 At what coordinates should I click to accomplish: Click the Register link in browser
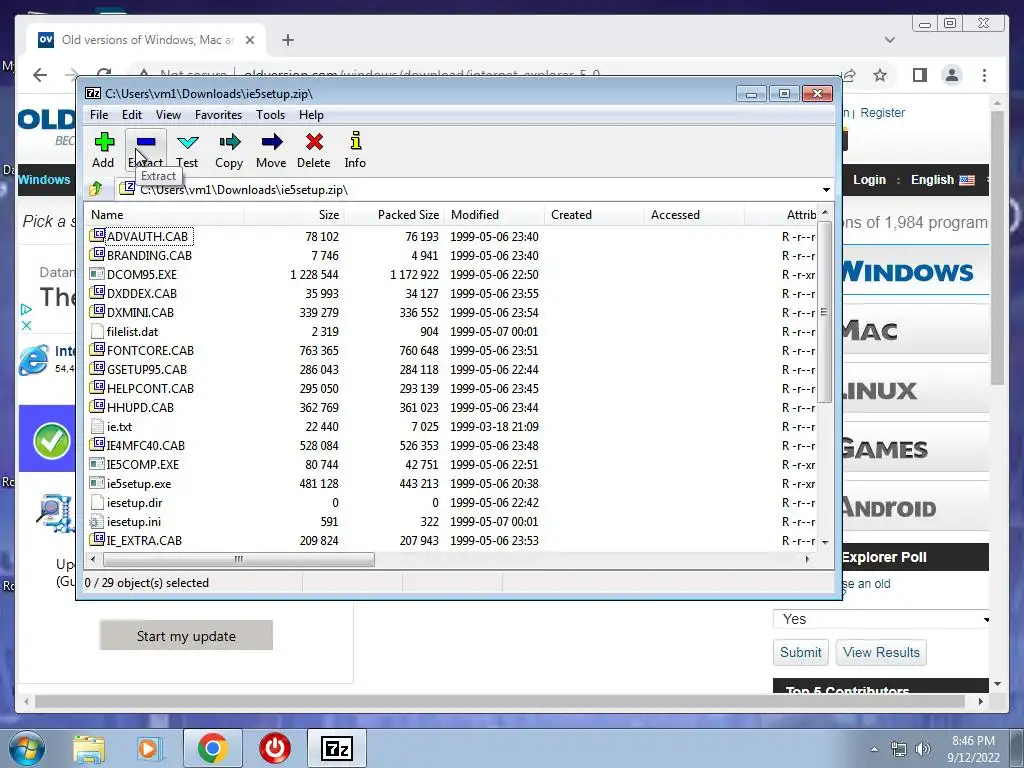[882, 113]
